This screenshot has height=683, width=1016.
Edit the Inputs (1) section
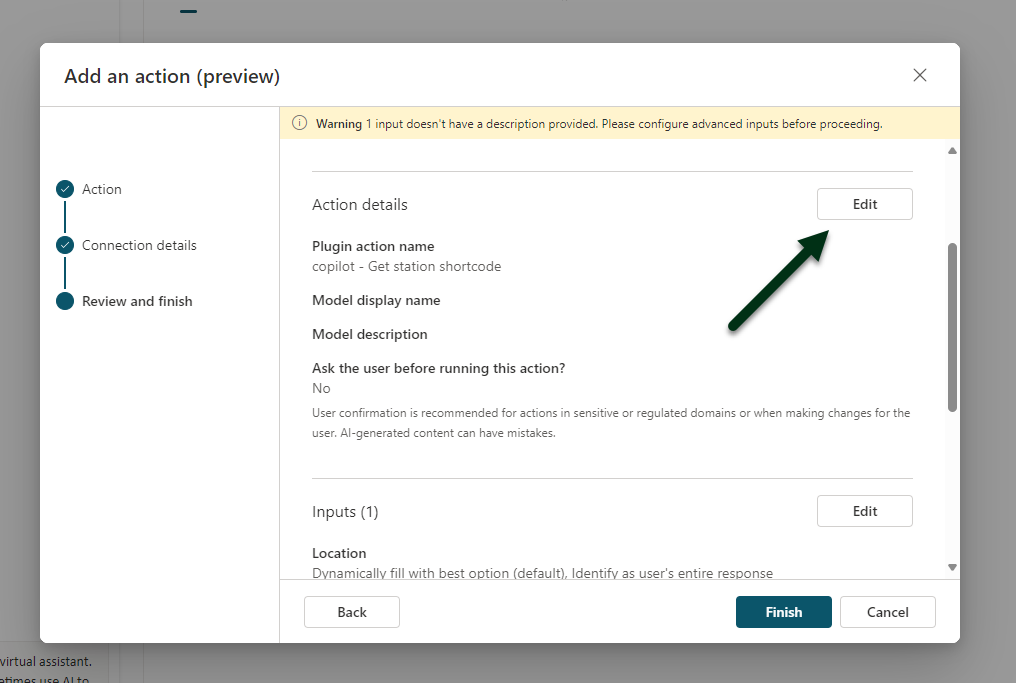(864, 511)
